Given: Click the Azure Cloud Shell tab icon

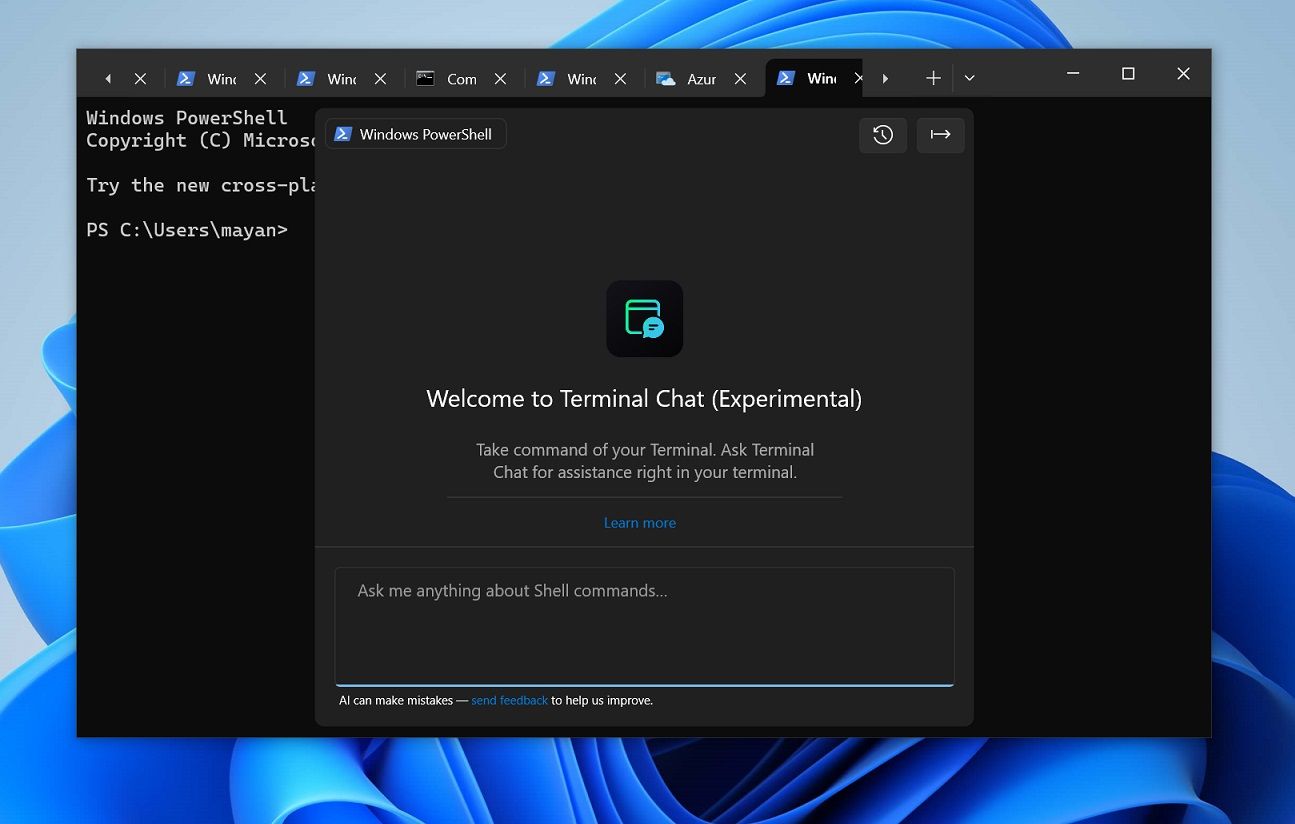Looking at the screenshot, I should tap(666, 78).
